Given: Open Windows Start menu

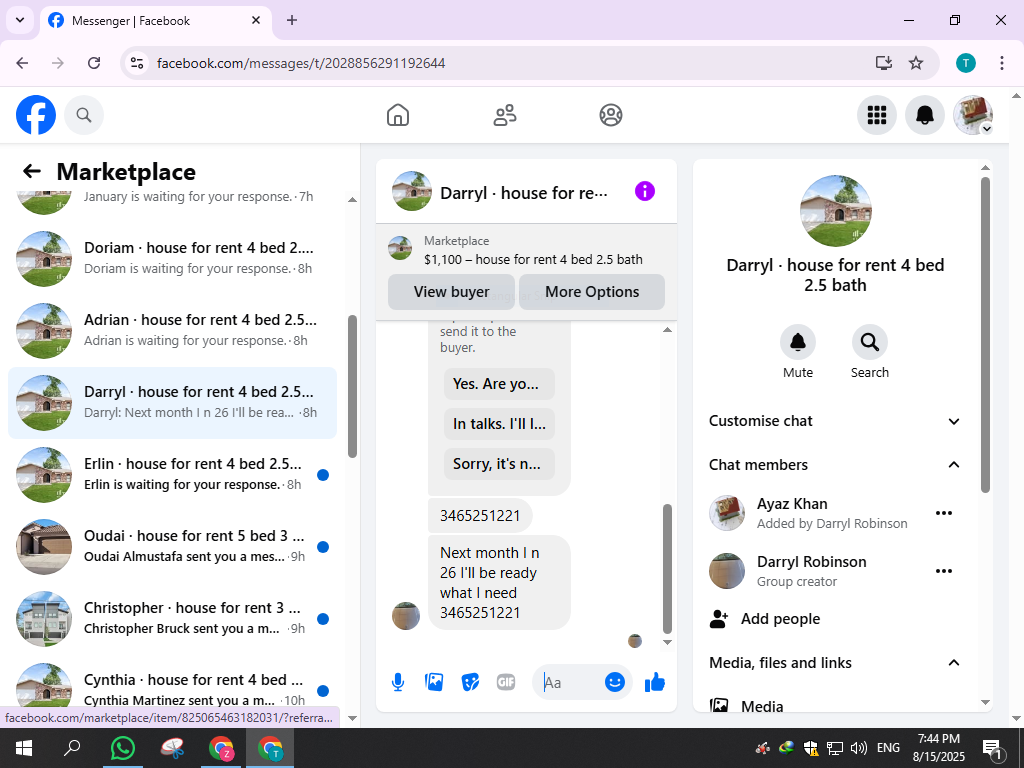Looking at the screenshot, I should [x=24, y=748].
